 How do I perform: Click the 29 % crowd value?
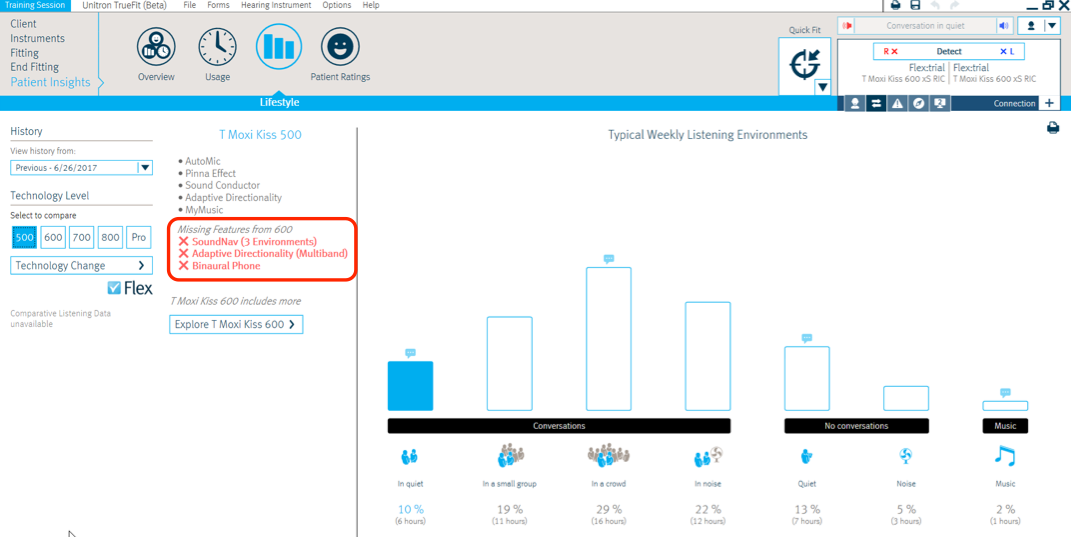tap(609, 509)
